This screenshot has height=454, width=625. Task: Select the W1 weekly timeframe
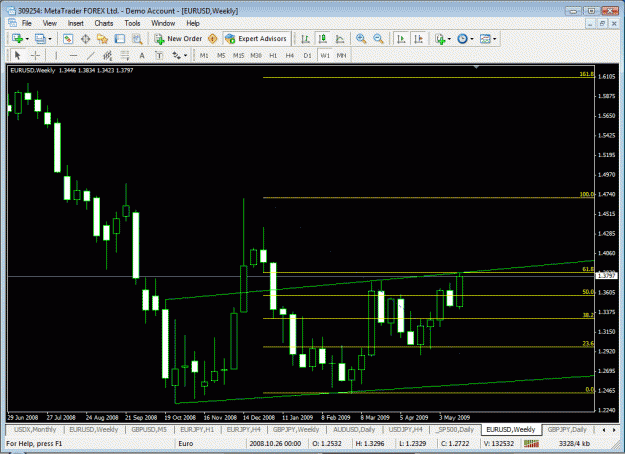[325, 55]
